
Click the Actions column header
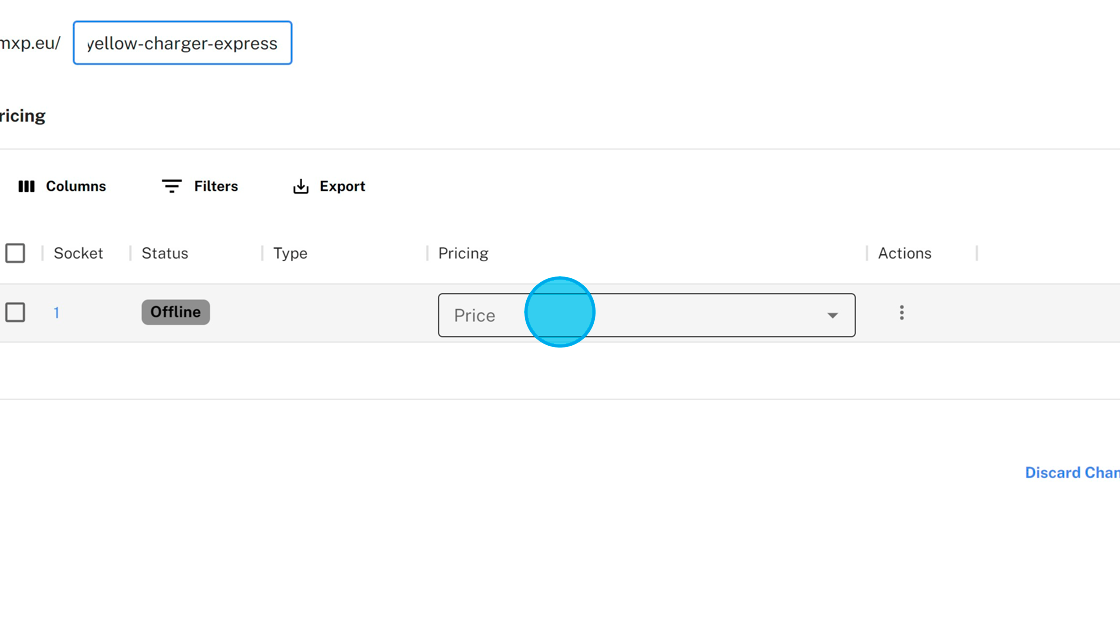pos(904,254)
